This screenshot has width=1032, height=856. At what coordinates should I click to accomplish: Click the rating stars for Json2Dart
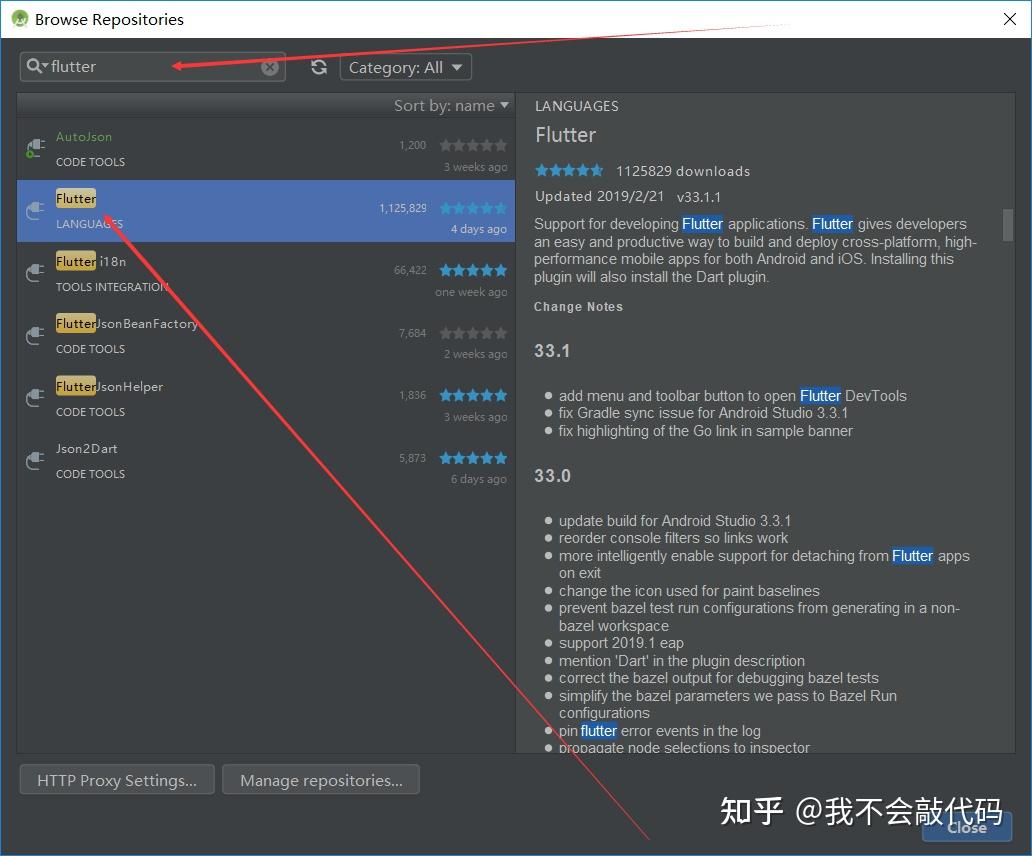click(x=472, y=457)
